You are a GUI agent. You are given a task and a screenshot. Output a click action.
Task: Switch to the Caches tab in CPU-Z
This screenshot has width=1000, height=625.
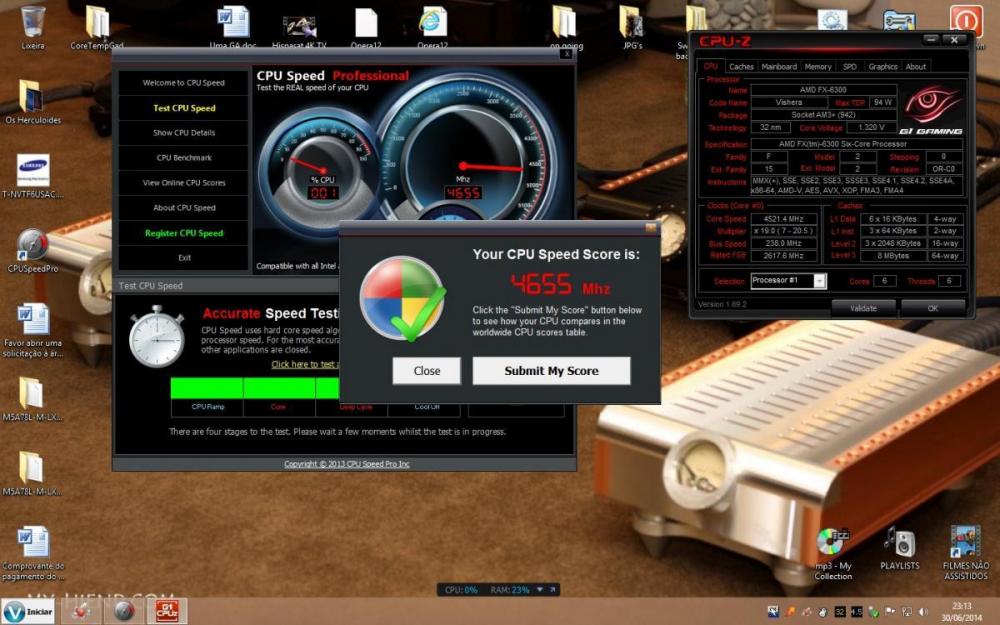[741, 66]
